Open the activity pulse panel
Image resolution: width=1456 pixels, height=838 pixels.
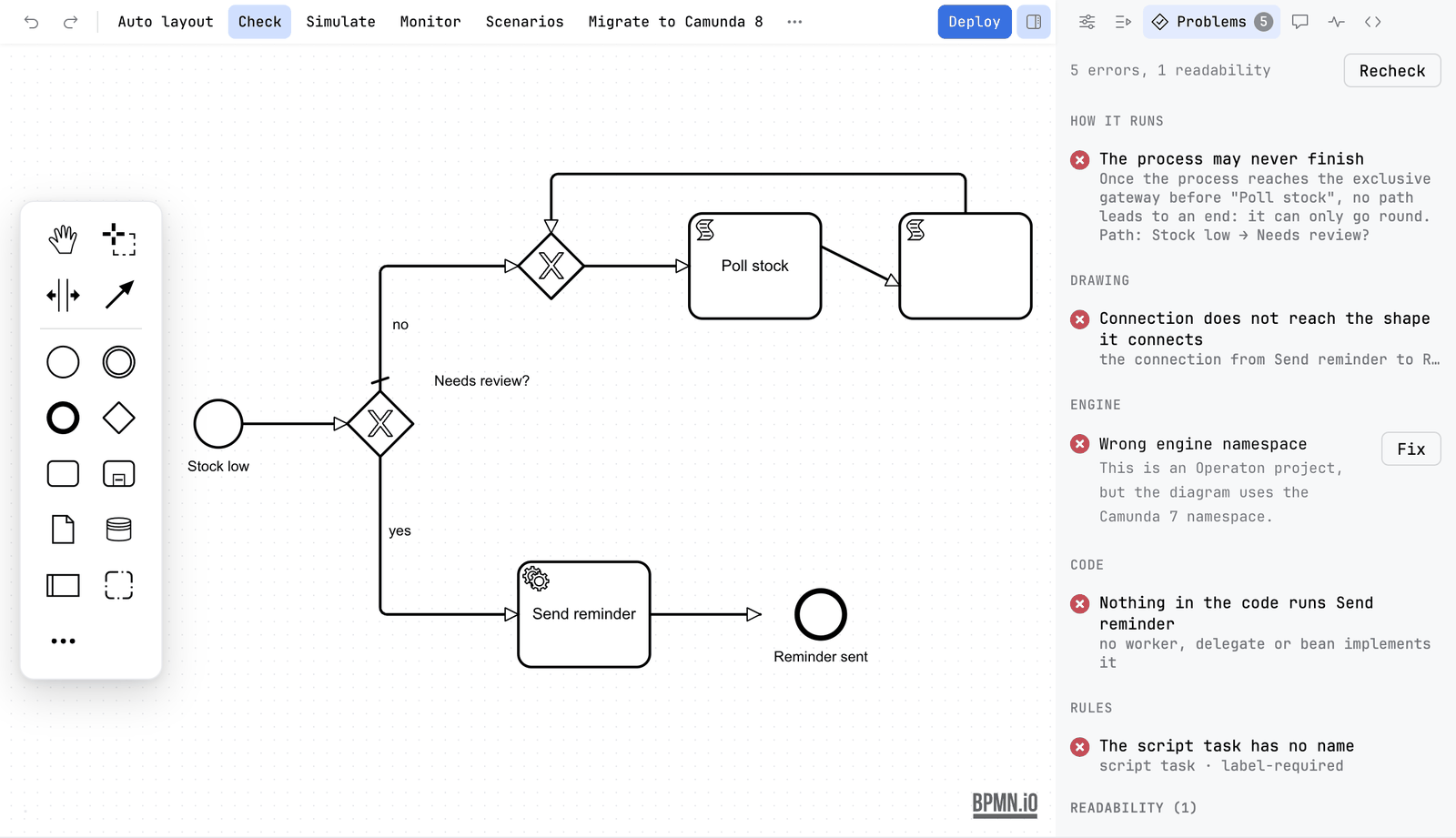click(x=1336, y=22)
